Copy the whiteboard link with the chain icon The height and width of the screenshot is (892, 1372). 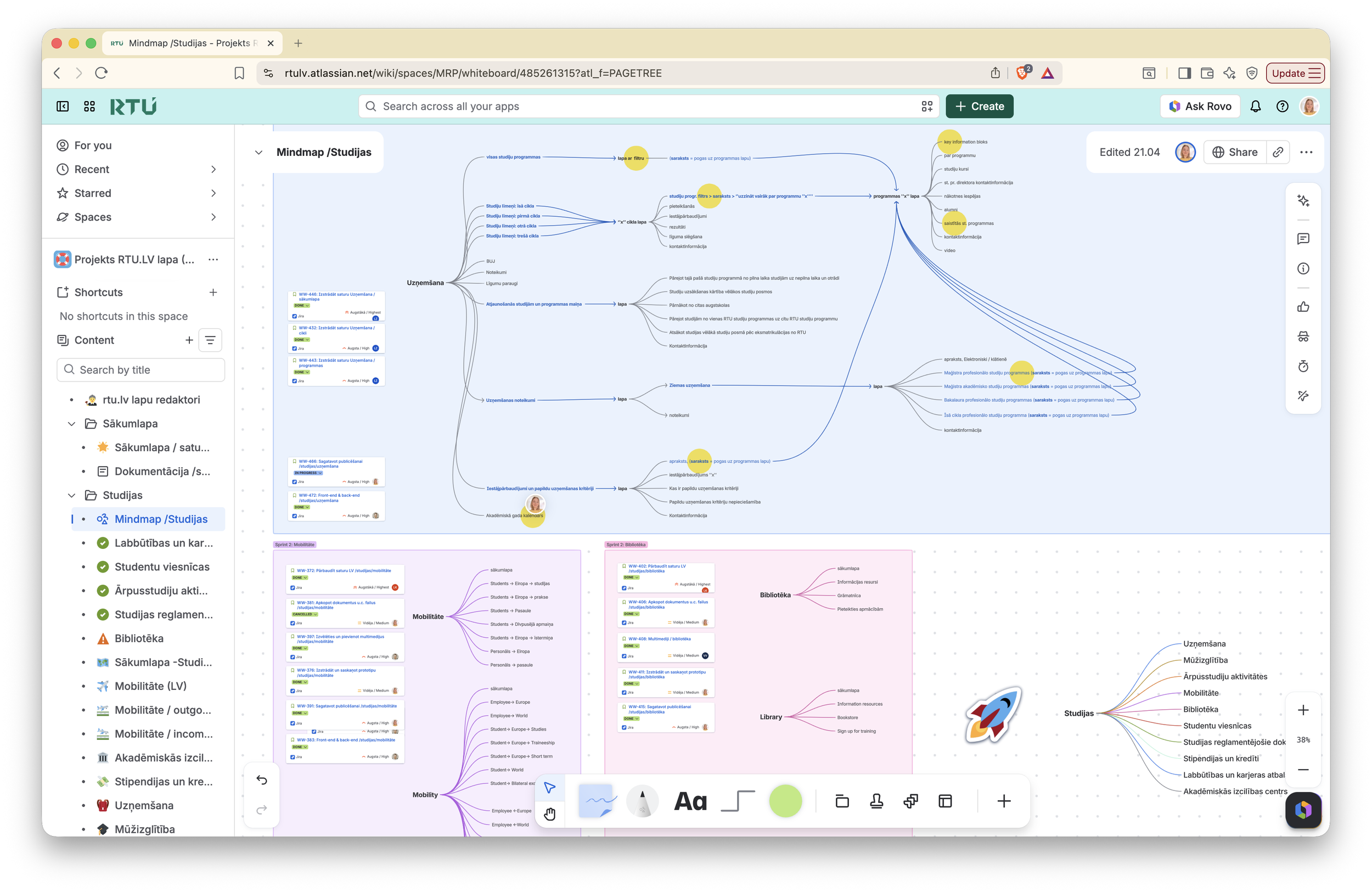1278,152
